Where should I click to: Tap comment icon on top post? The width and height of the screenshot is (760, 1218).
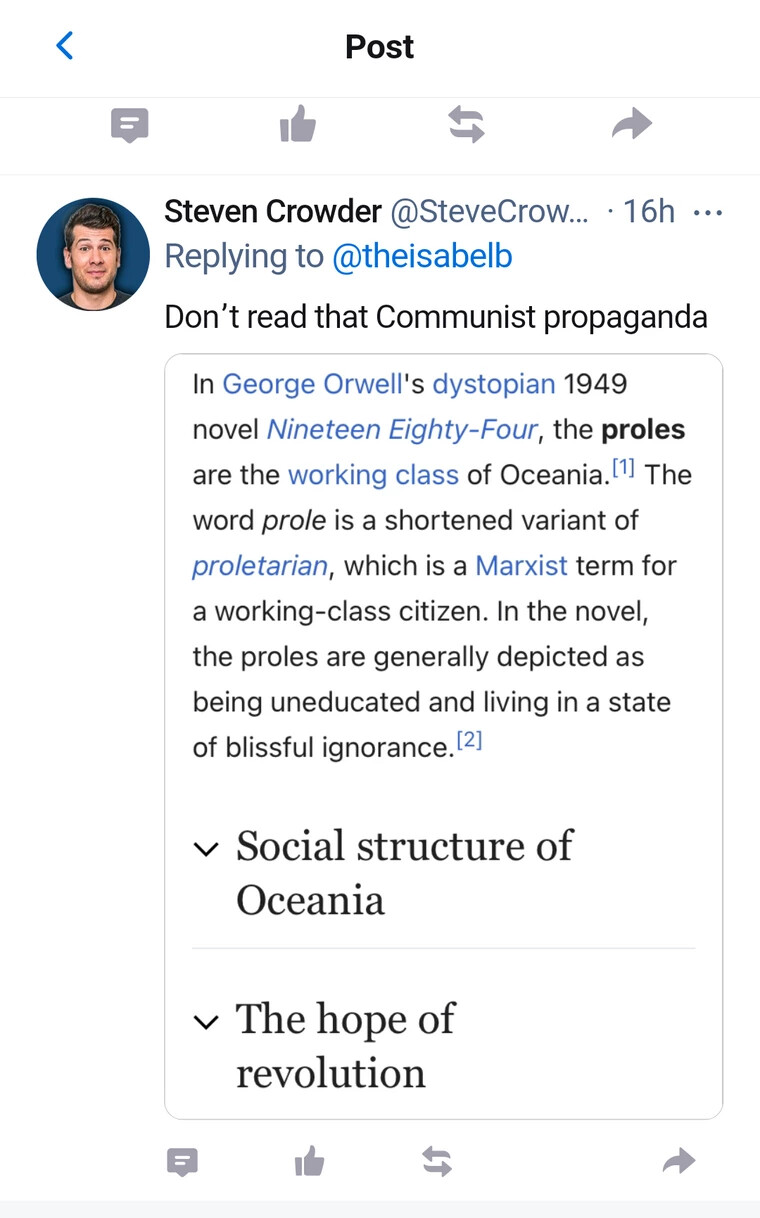point(129,126)
